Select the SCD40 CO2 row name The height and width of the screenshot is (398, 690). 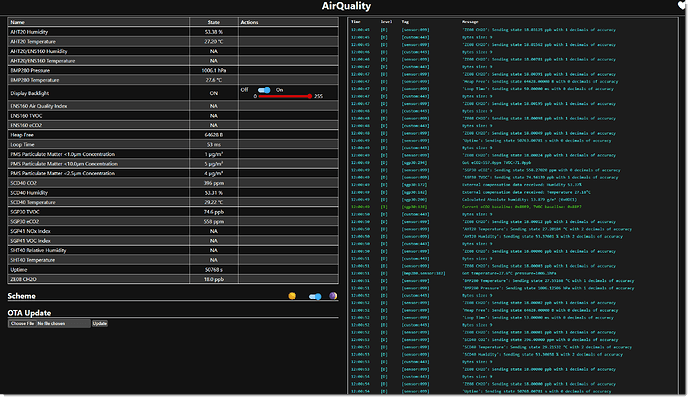pos(24,183)
